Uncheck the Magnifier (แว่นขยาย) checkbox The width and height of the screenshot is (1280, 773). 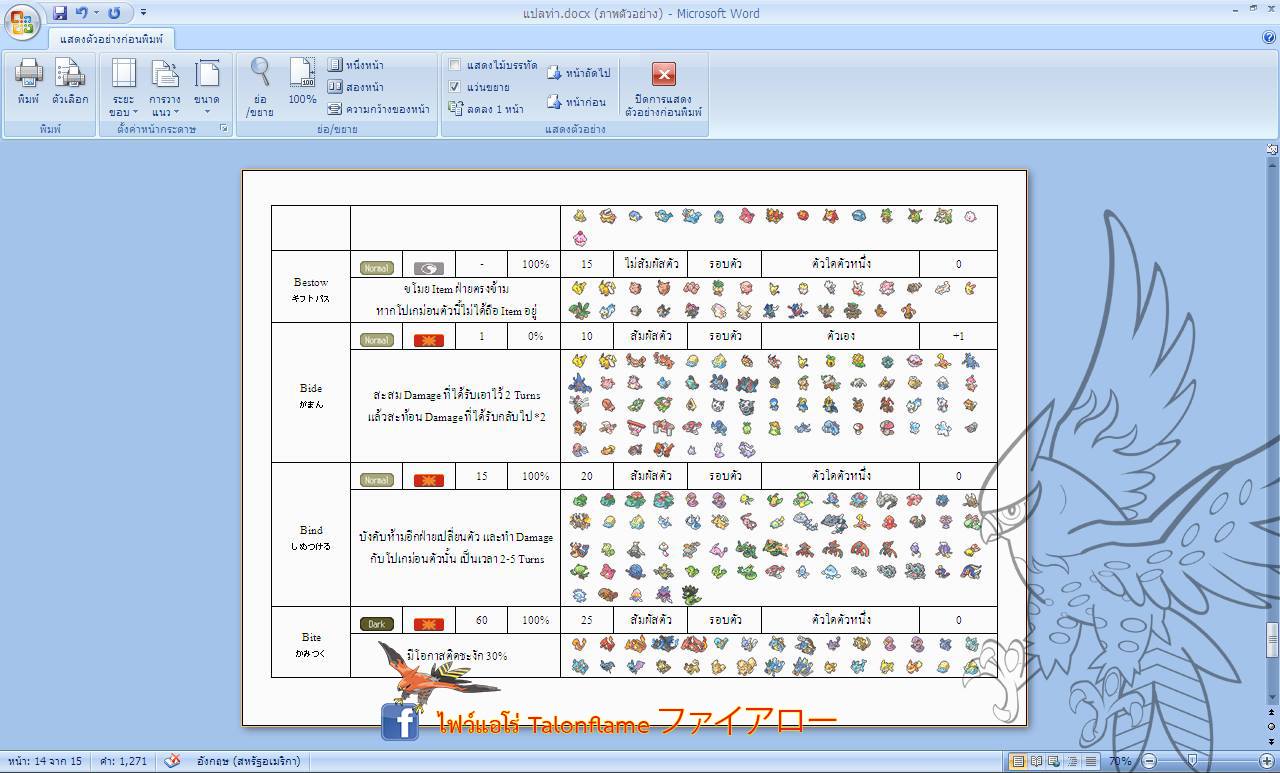455,87
